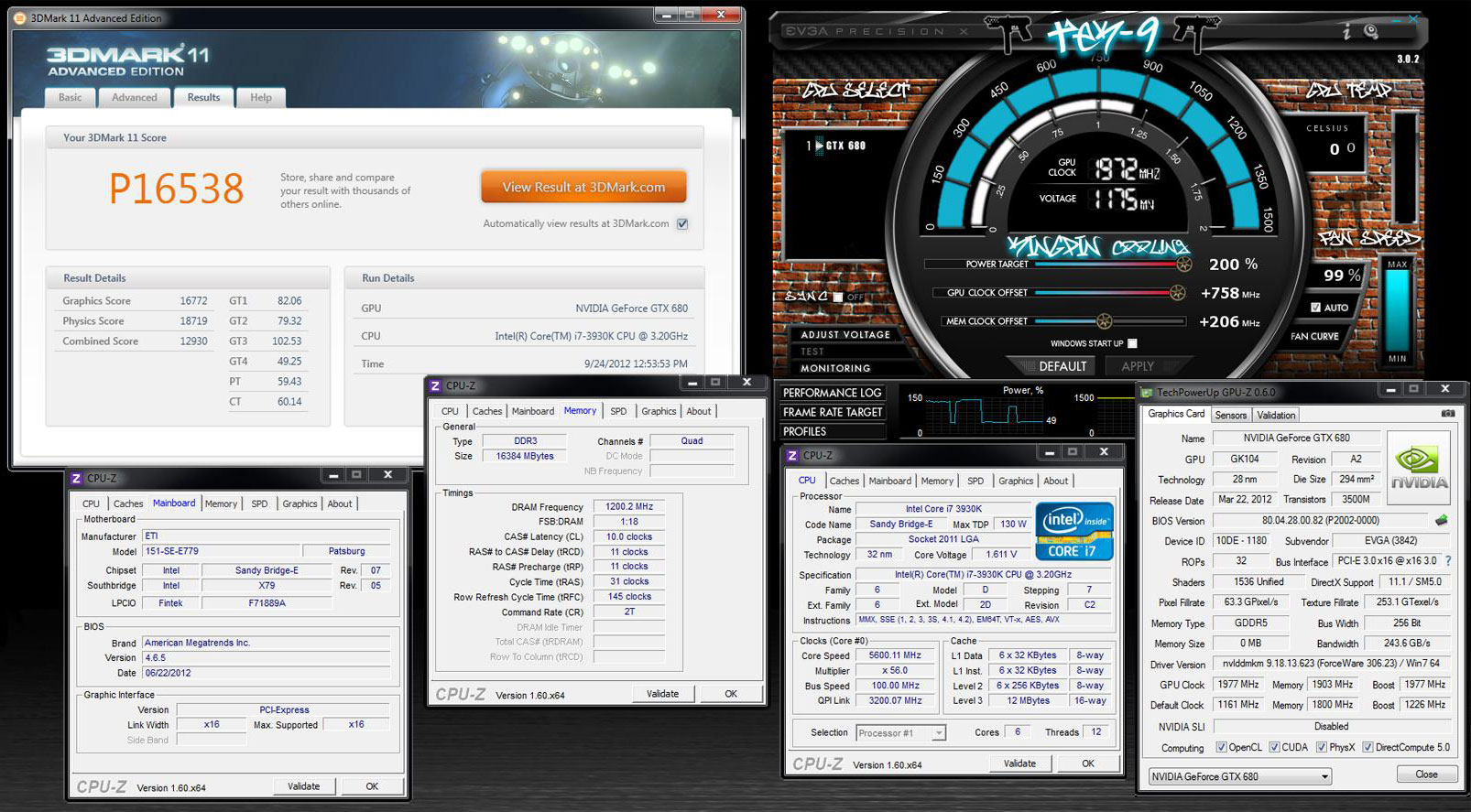The image size is (1471, 812).
Task: Open FRAME RATE TARGET
Action: tap(833, 412)
